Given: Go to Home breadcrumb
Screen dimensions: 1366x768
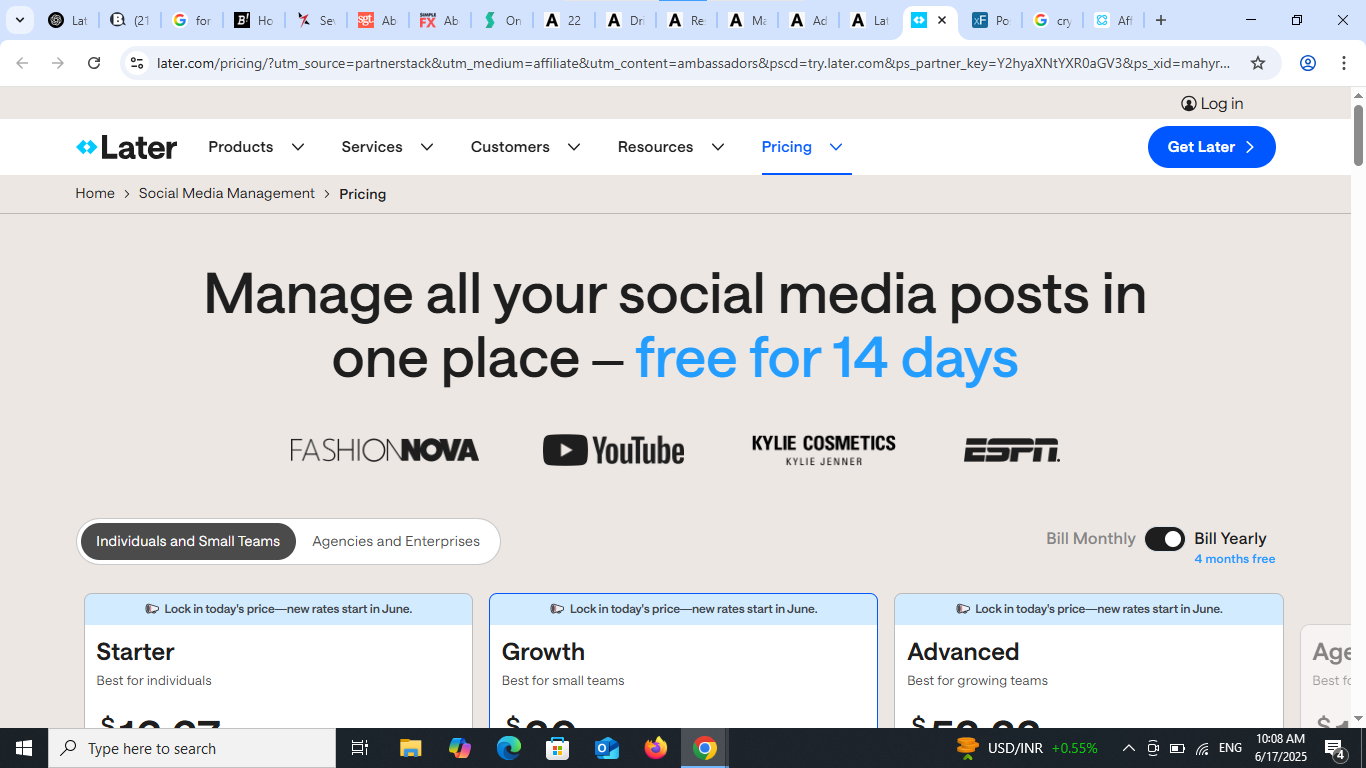Looking at the screenshot, I should coord(95,193).
